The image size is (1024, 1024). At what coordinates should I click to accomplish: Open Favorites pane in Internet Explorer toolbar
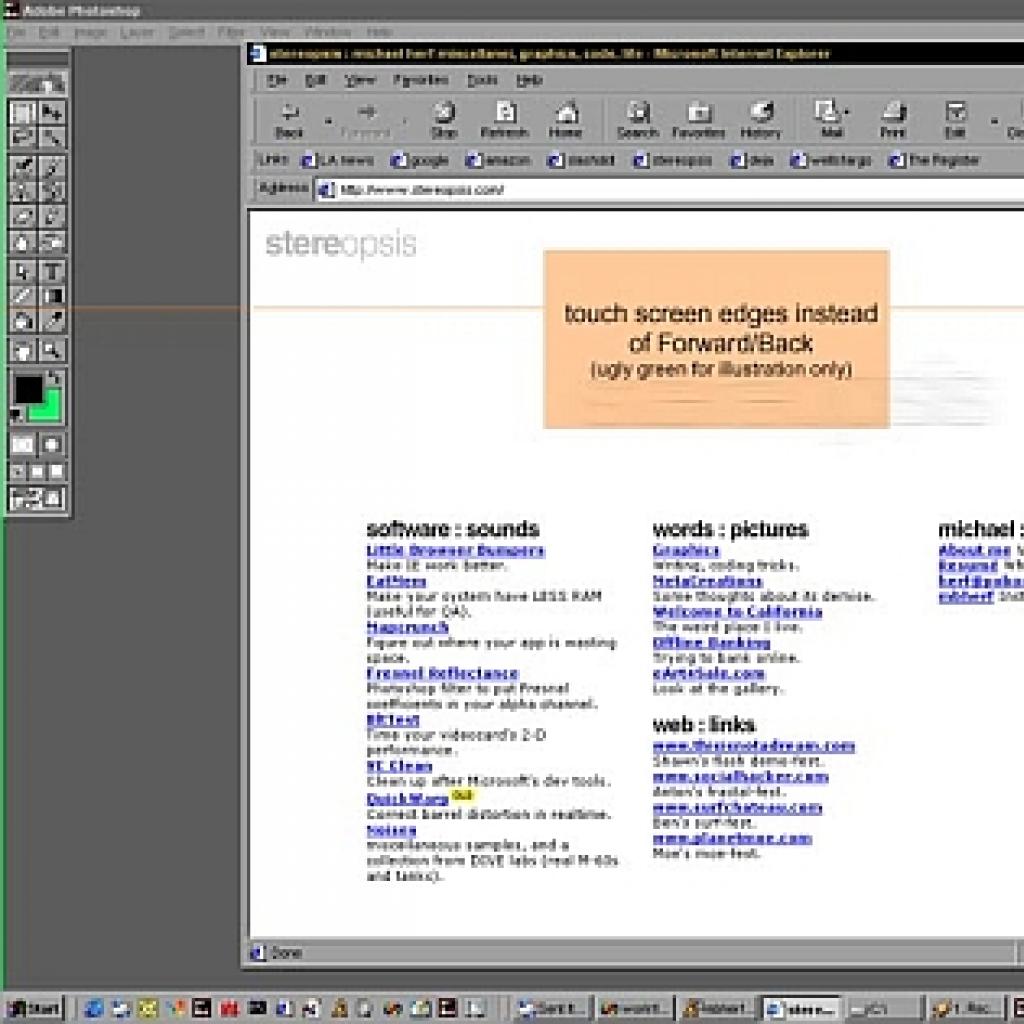click(699, 120)
